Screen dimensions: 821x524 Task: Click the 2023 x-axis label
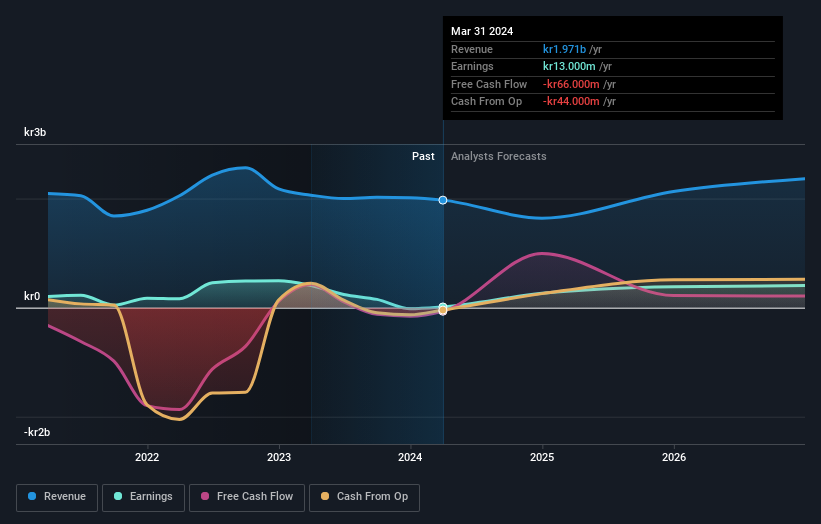(279, 457)
